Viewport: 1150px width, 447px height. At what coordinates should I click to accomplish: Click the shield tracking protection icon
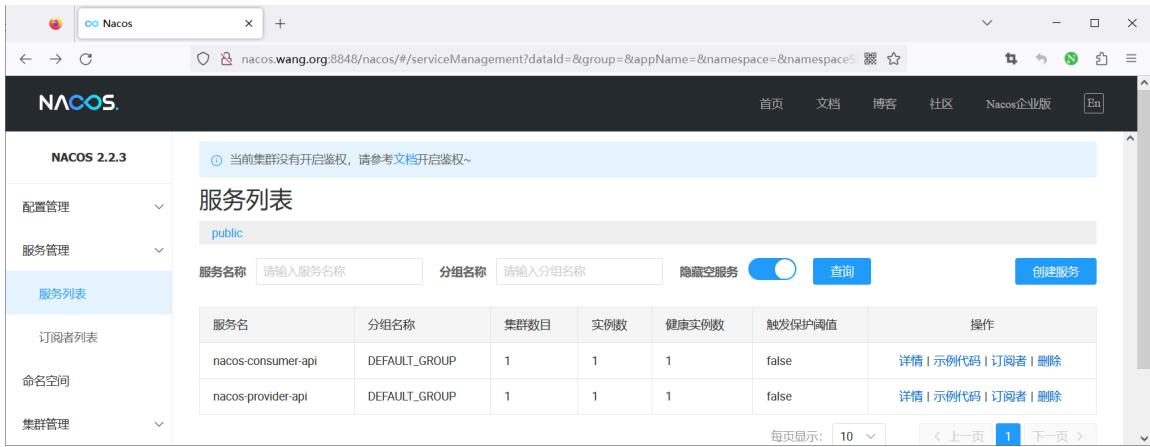[x=204, y=59]
